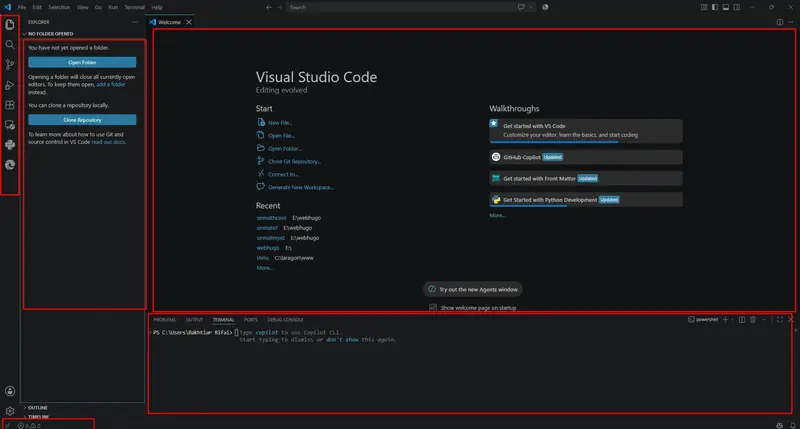Open the chat dropdown arrow in title bar
The image size is (800, 429).
point(531,7)
